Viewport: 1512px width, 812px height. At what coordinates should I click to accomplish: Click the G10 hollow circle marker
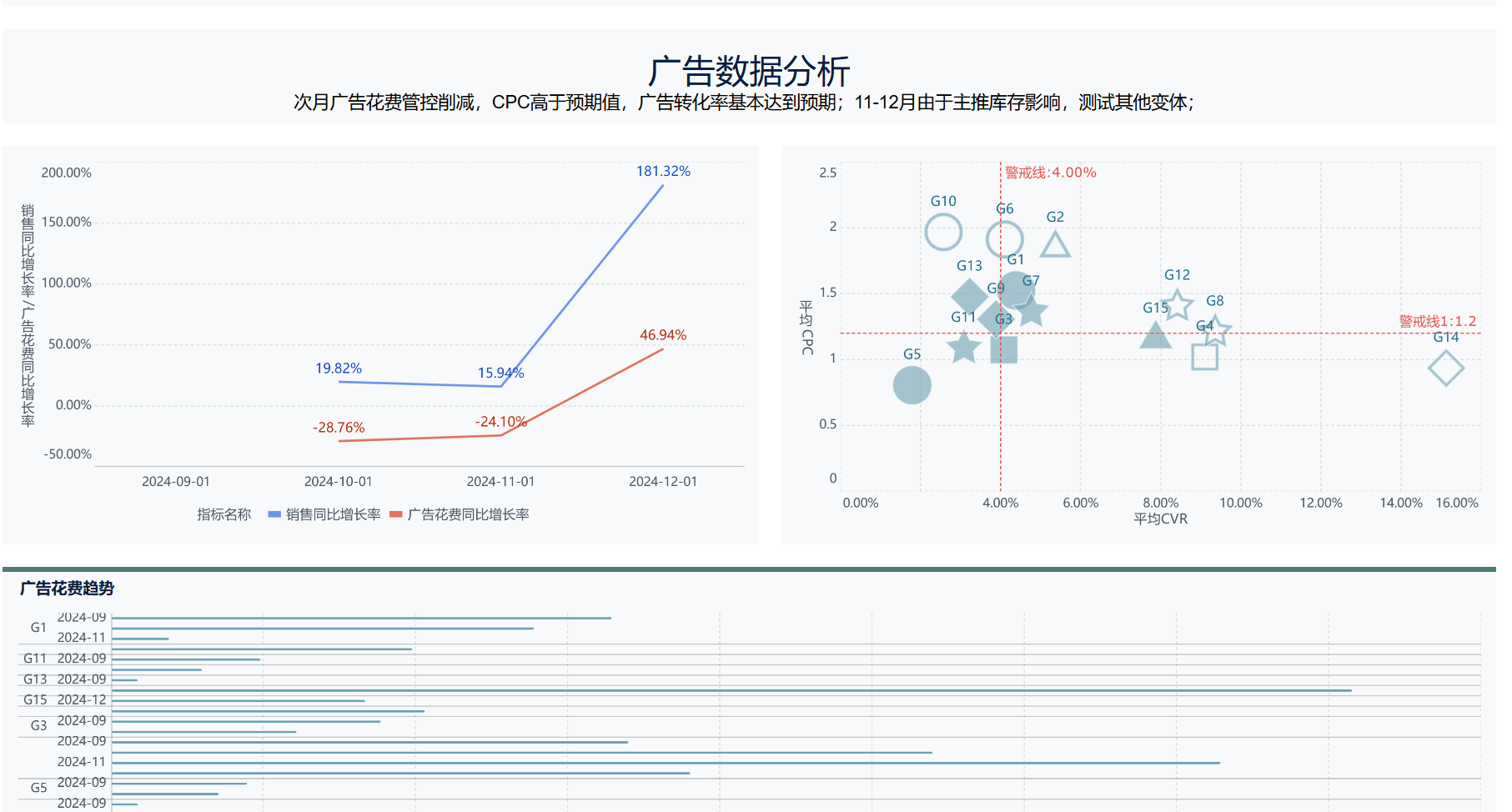tap(943, 232)
